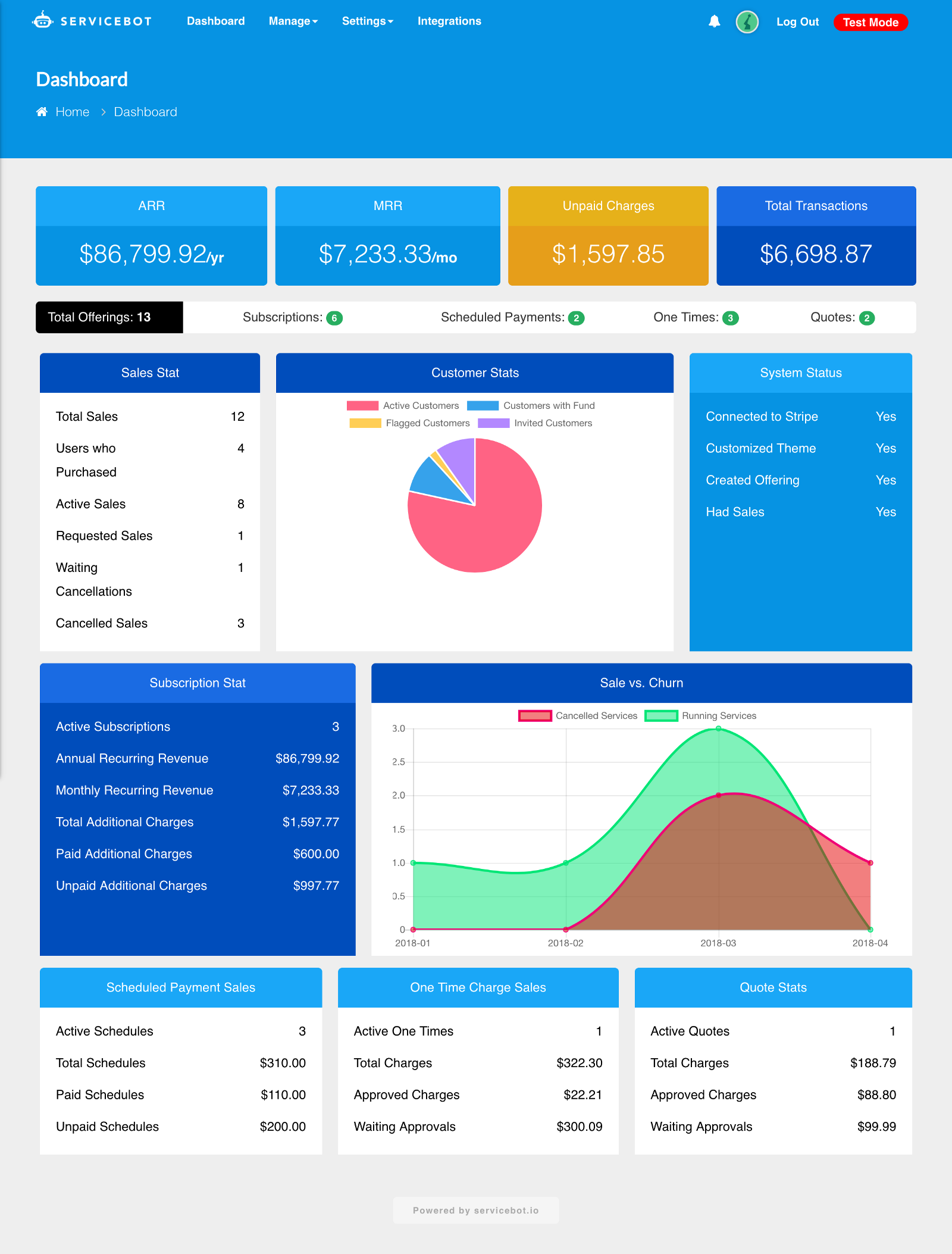The image size is (952, 1254).
Task: Click the Quote Stats Approved Charges row
Action: pos(773,1094)
